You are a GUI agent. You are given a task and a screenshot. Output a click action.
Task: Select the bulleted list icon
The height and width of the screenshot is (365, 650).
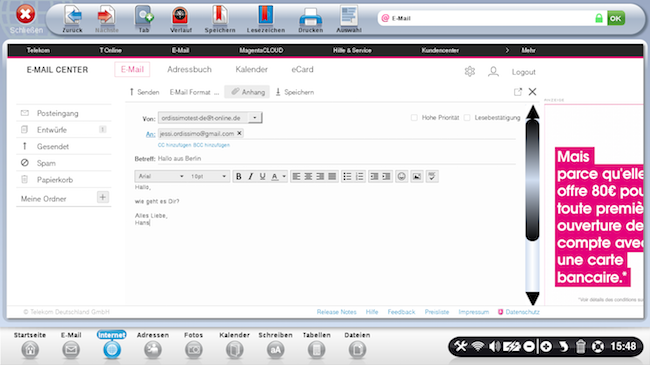(347, 177)
